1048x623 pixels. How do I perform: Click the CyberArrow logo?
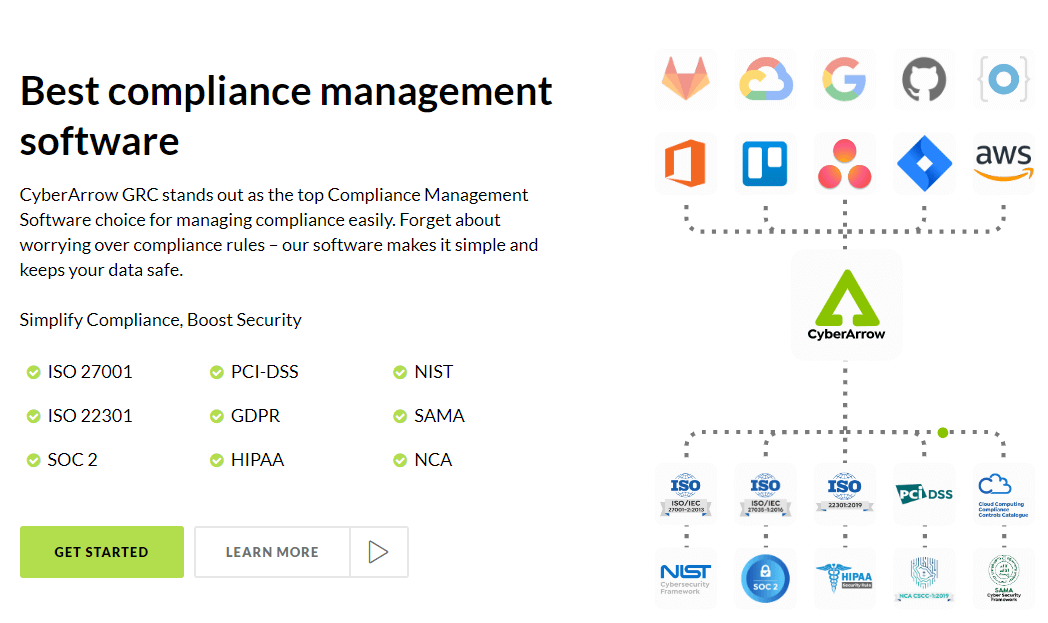(x=845, y=303)
